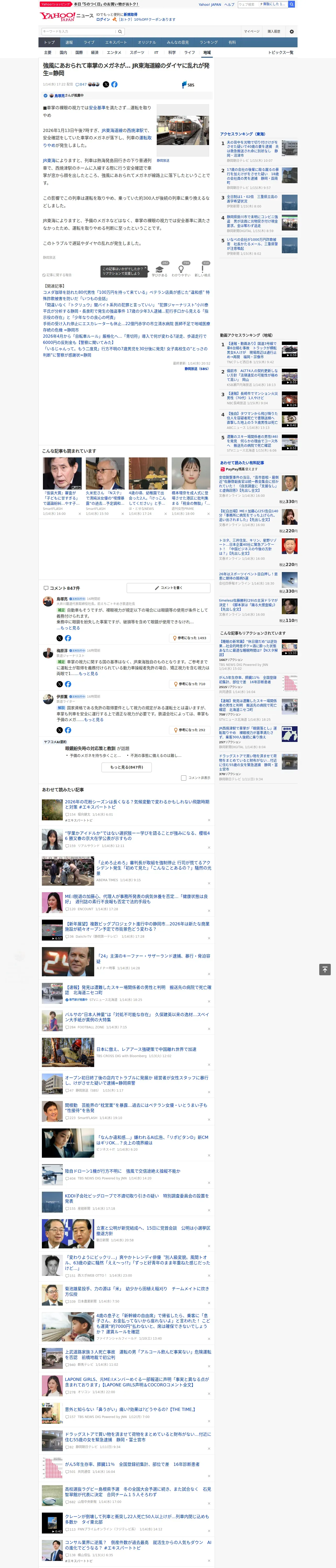Viewport: 336px width, 1568px height.
Task: Share 梅原淳's comment on Facebook
Action: (68, 684)
